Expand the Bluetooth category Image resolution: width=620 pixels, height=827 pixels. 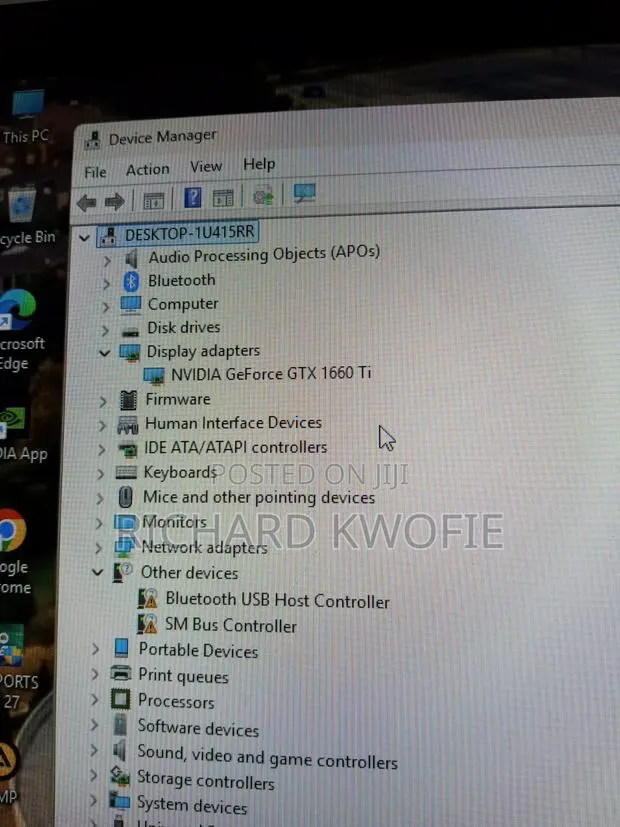(106, 284)
